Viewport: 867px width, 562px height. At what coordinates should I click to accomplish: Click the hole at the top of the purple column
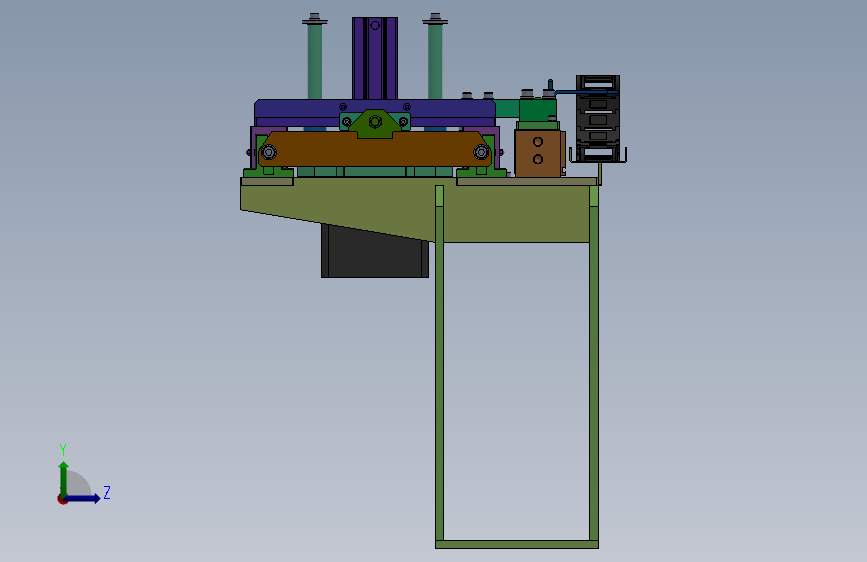pyautogui.click(x=375, y=25)
